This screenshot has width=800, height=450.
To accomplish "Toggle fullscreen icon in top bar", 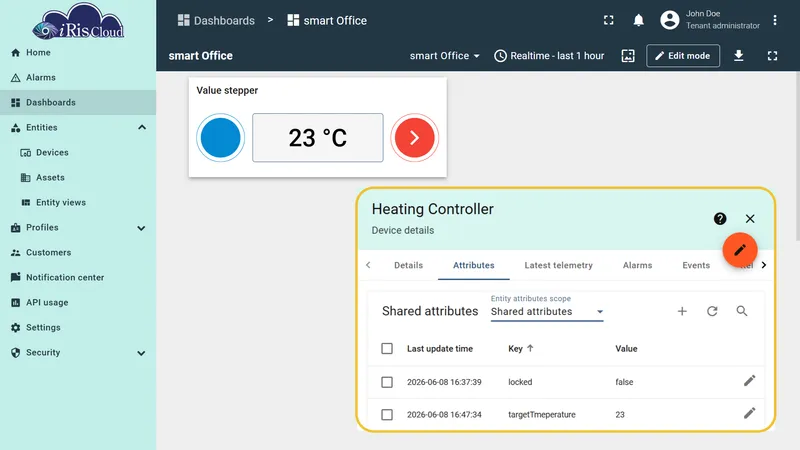I will (x=608, y=20).
